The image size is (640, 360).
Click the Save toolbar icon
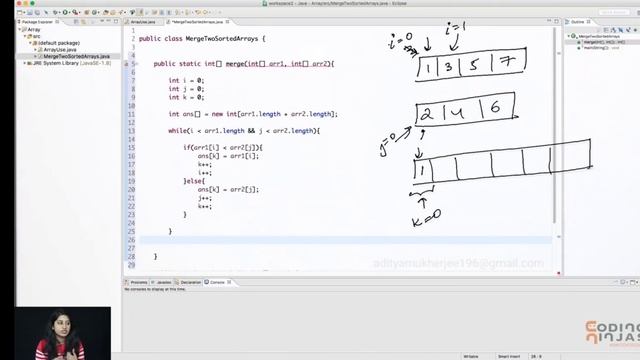click(30, 13)
